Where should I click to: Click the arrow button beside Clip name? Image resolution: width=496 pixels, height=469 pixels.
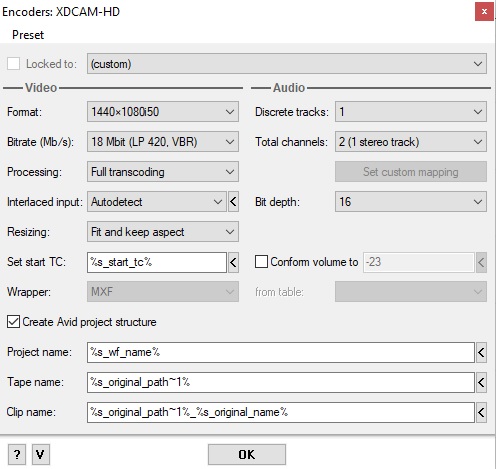click(x=481, y=412)
